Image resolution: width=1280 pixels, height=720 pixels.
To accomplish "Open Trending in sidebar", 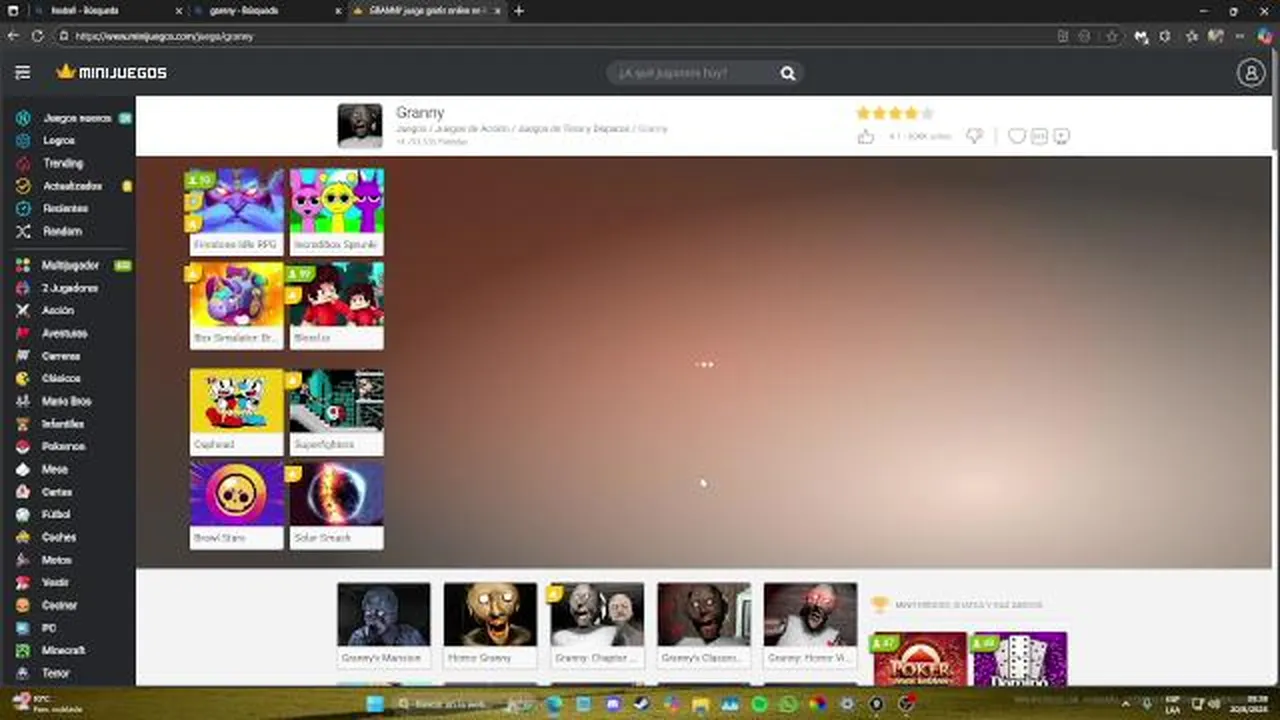I will click(x=63, y=163).
